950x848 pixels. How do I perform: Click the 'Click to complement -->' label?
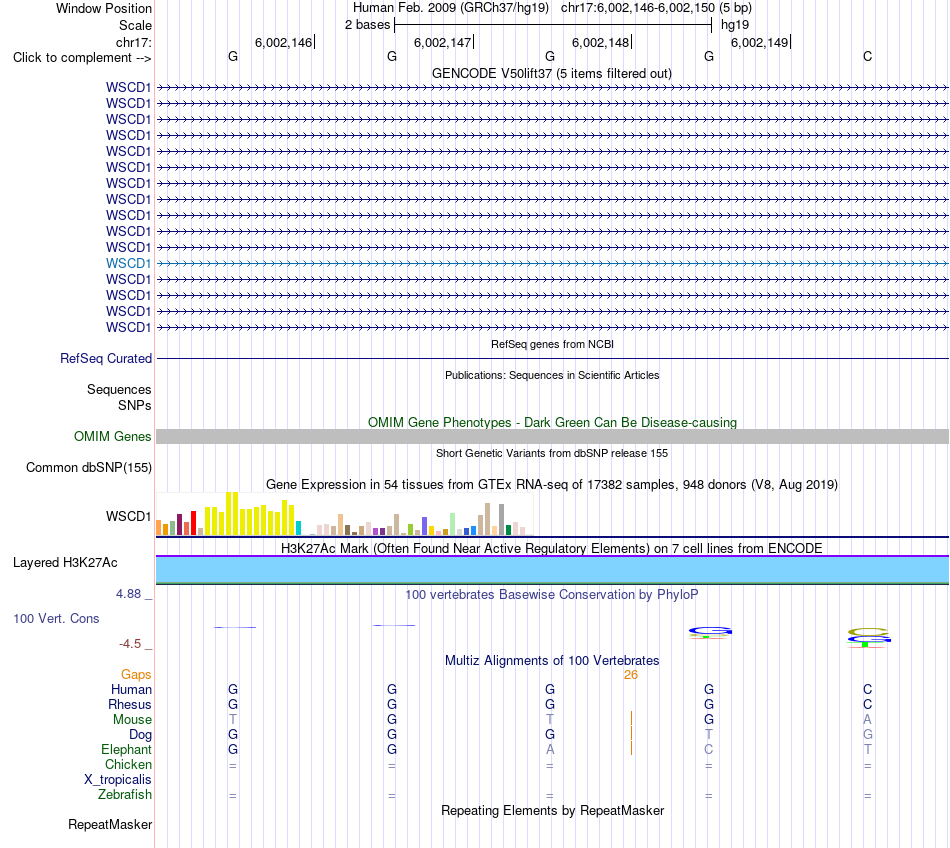pos(82,58)
